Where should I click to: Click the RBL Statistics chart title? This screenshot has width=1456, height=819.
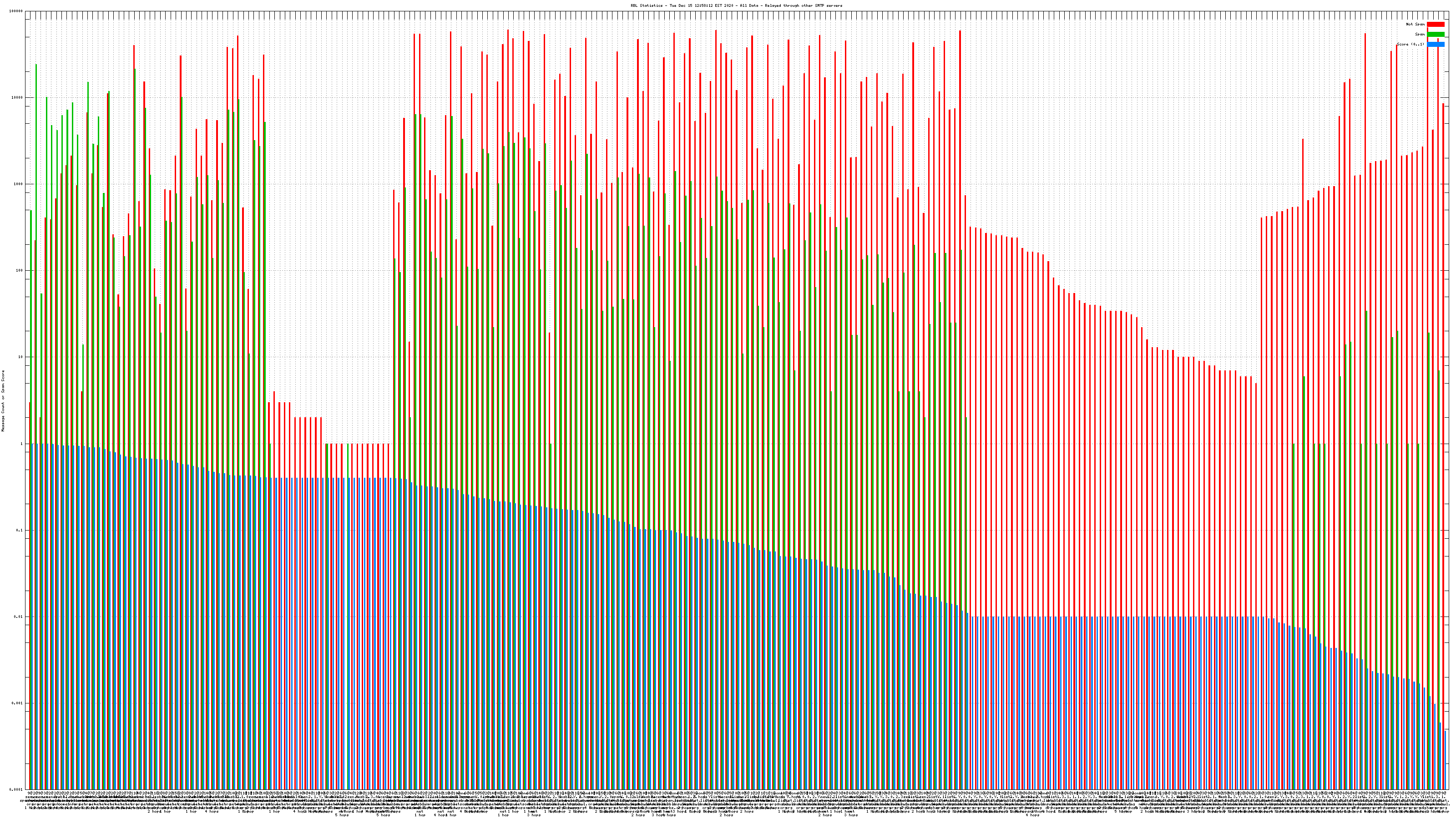pos(736,5)
